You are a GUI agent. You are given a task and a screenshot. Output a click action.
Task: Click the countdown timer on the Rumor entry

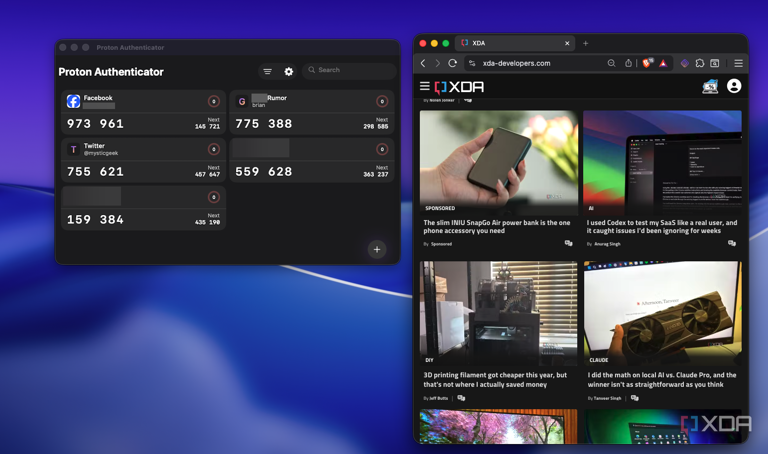(x=382, y=101)
